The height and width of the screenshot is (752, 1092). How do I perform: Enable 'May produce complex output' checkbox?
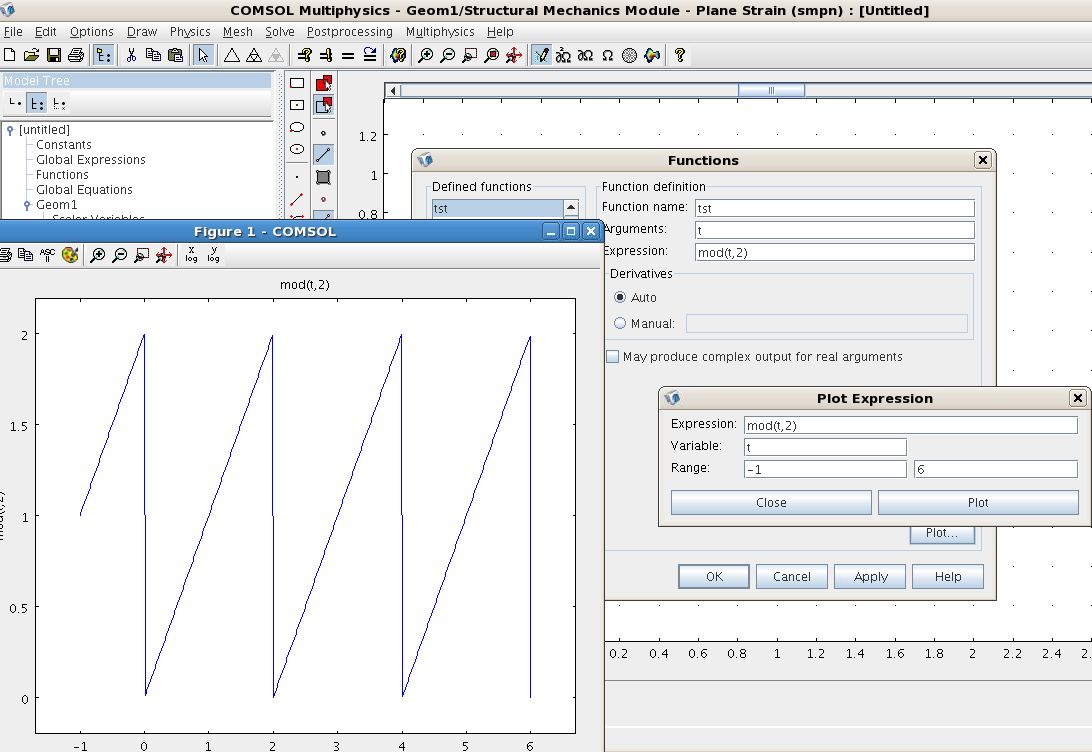(x=612, y=357)
